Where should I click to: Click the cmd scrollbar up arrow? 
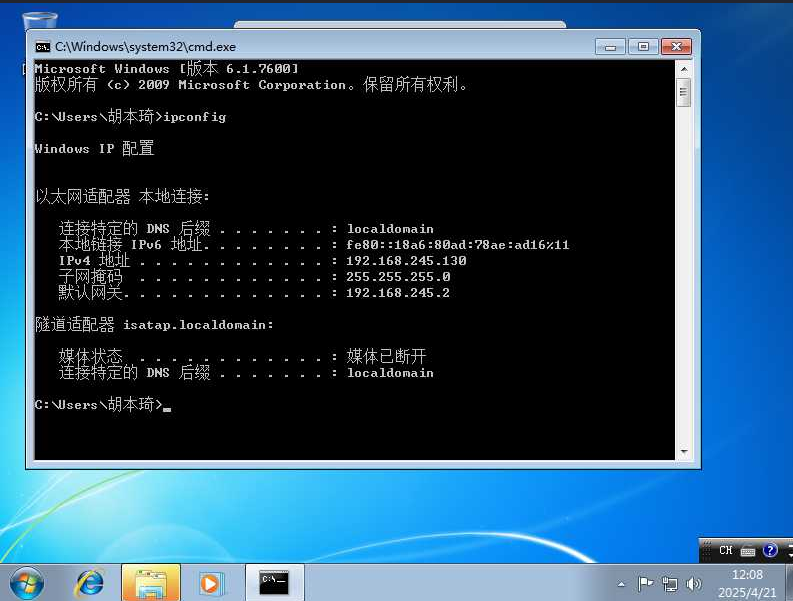point(684,69)
